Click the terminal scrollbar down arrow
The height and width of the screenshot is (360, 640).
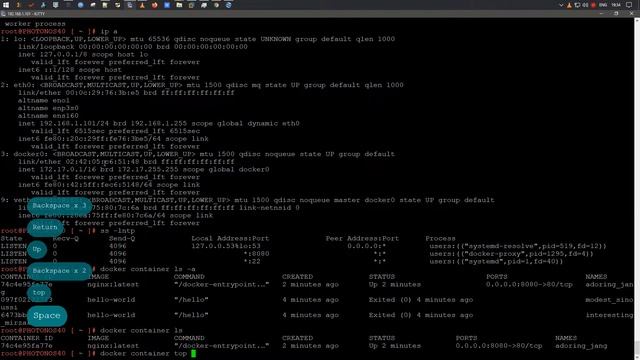coord(637,357)
